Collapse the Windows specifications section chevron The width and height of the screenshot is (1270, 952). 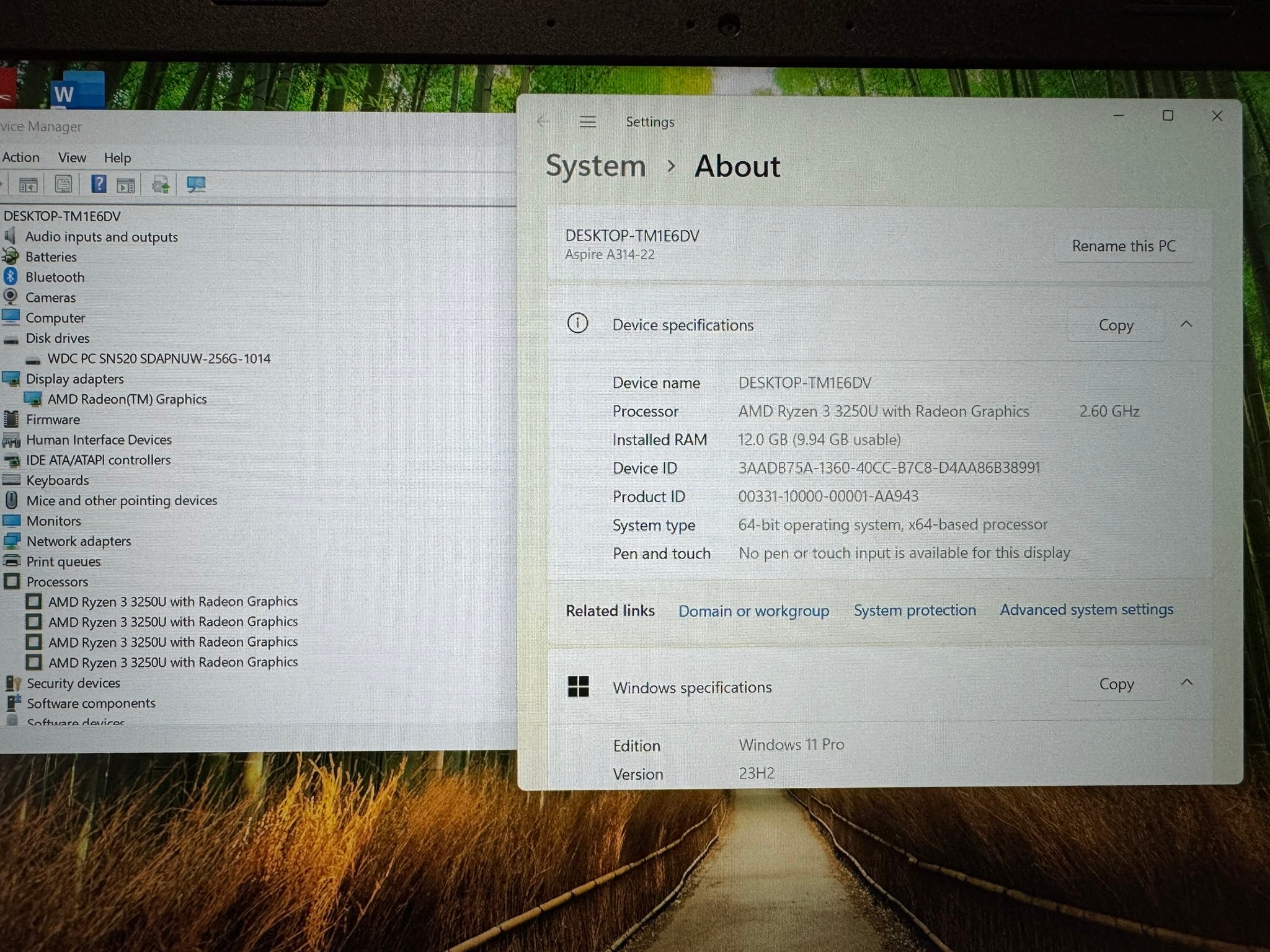(1186, 682)
